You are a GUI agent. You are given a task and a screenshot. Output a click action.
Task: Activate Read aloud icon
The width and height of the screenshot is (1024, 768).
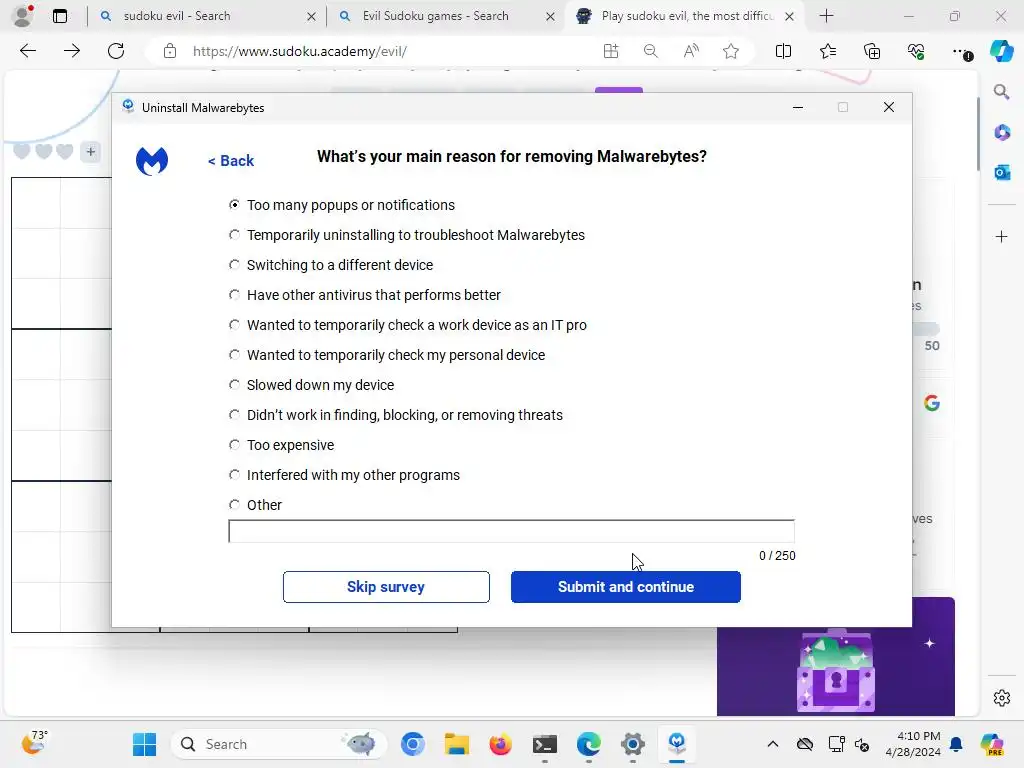pyautogui.click(x=691, y=51)
